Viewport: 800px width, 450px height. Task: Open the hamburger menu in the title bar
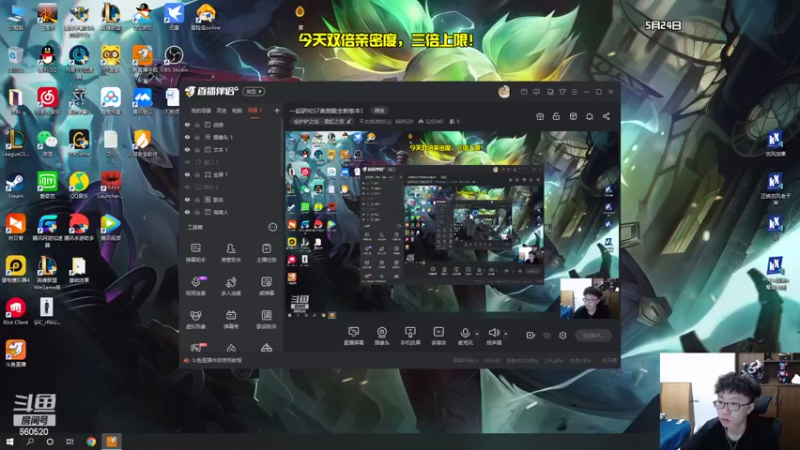pos(574,92)
